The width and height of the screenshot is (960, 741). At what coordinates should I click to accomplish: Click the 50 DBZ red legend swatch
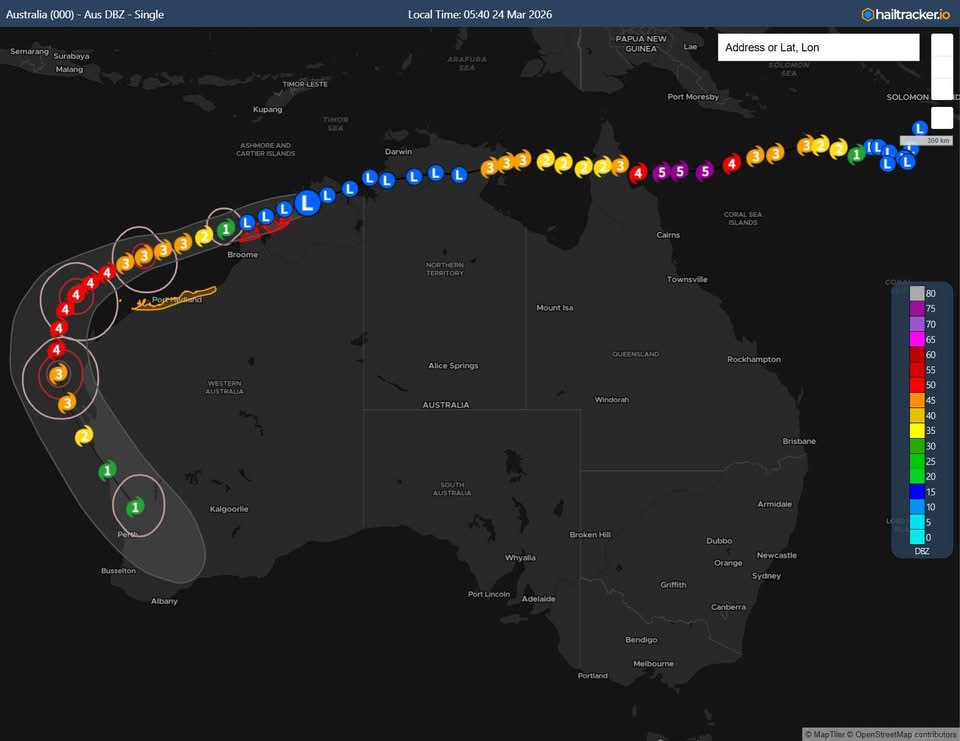[916, 386]
